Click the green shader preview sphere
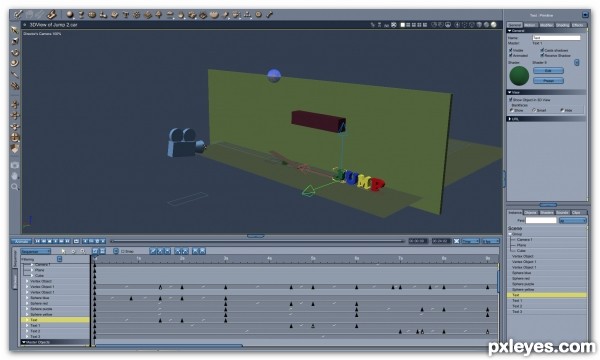Screen dimensions: 600x360 click(x=519, y=76)
